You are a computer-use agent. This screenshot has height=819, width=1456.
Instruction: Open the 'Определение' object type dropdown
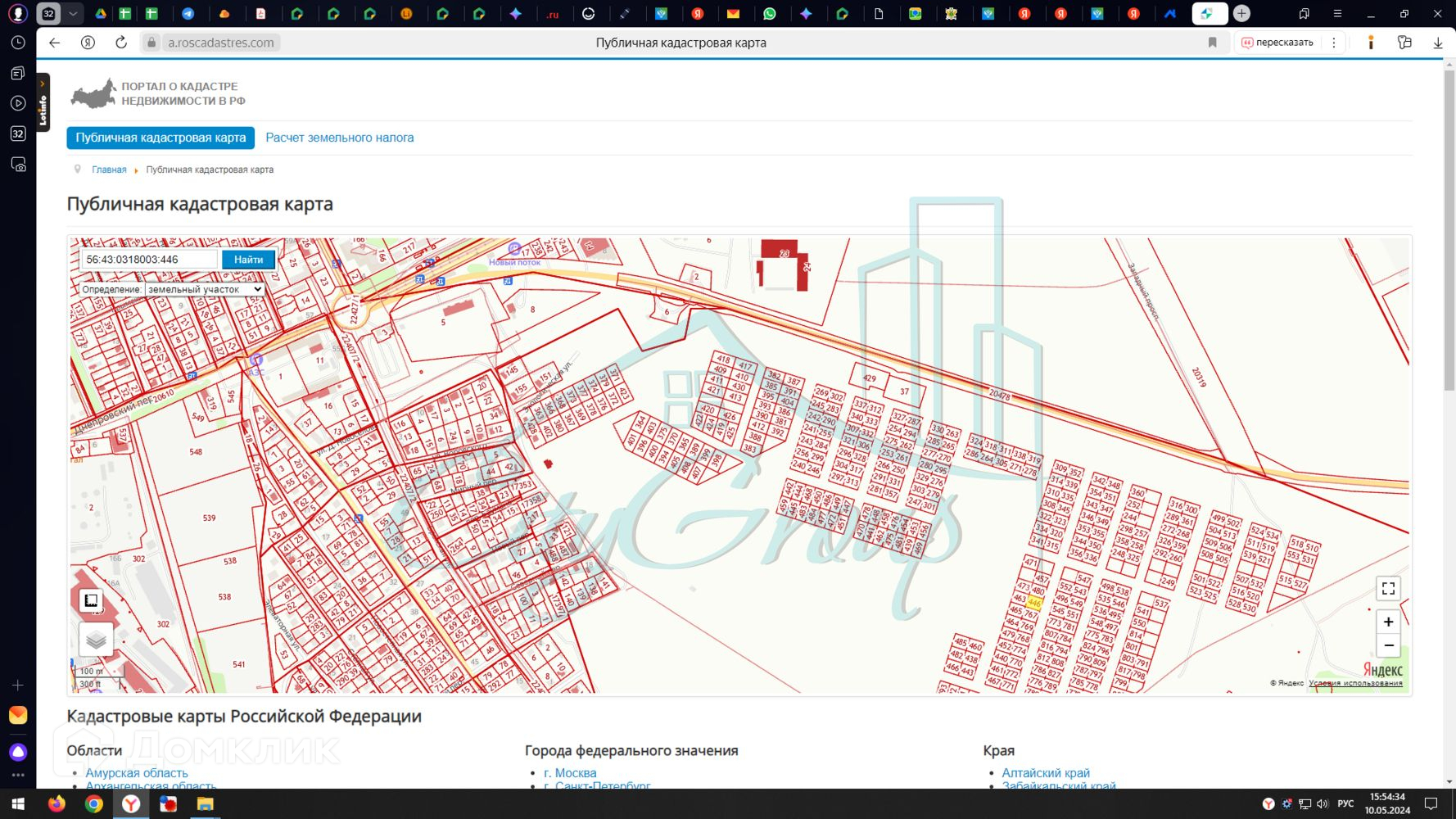point(204,289)
